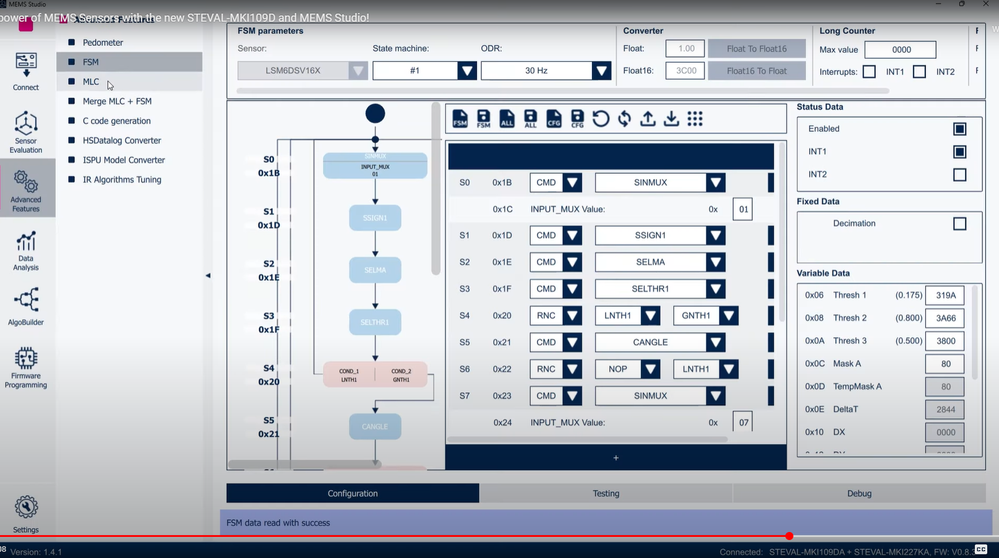999x558 pixels.
Task: Toggle the Long Counter INT1 checkbox
Action: click(x=869, y=72)
